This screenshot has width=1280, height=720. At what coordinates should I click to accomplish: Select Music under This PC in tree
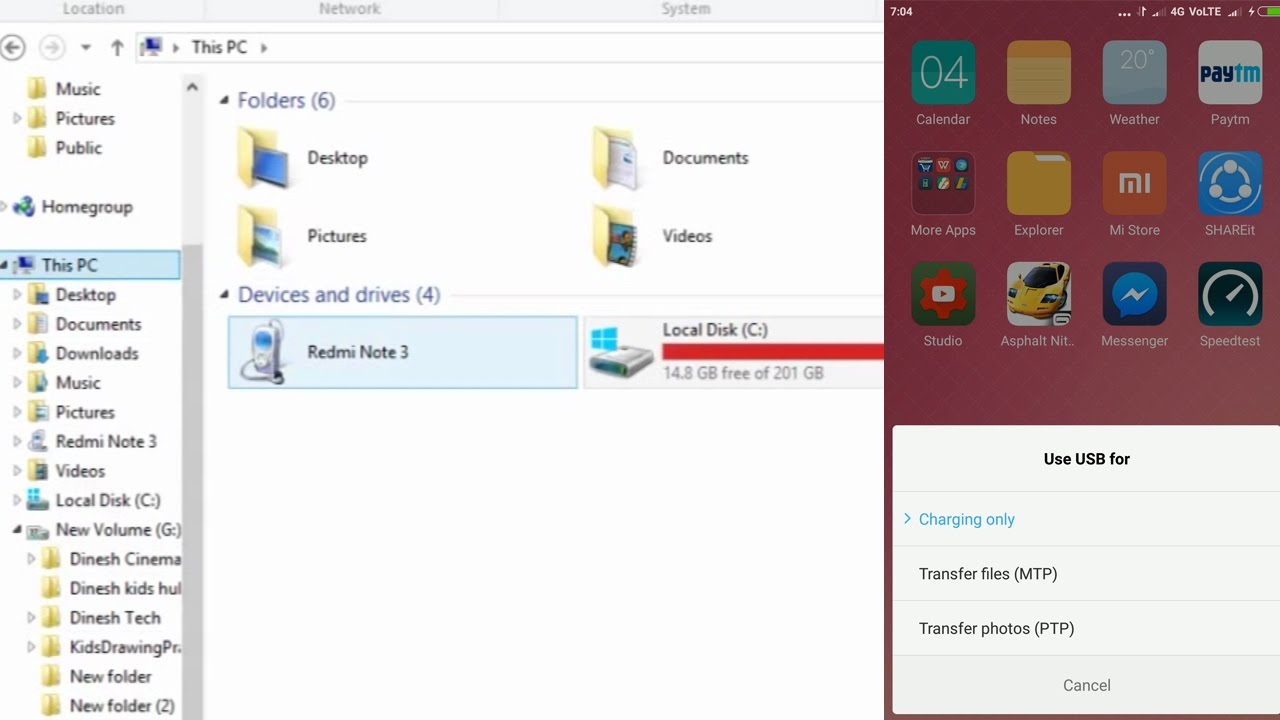coord(78,383)
